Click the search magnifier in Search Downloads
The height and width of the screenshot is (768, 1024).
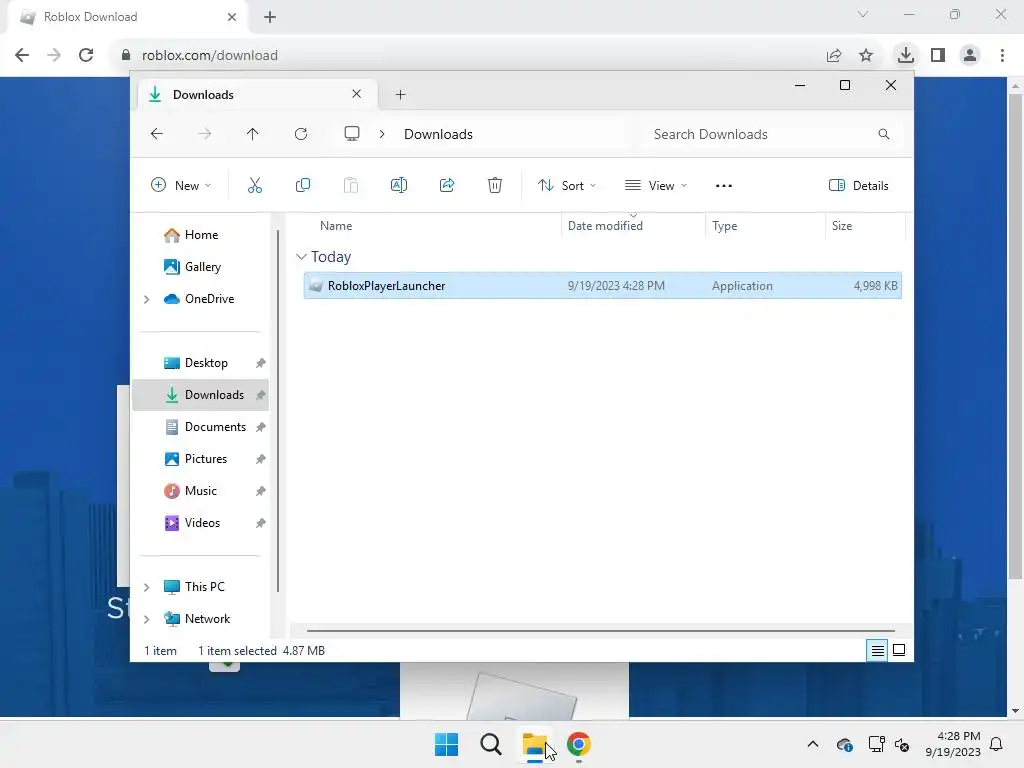coord(884,134)
